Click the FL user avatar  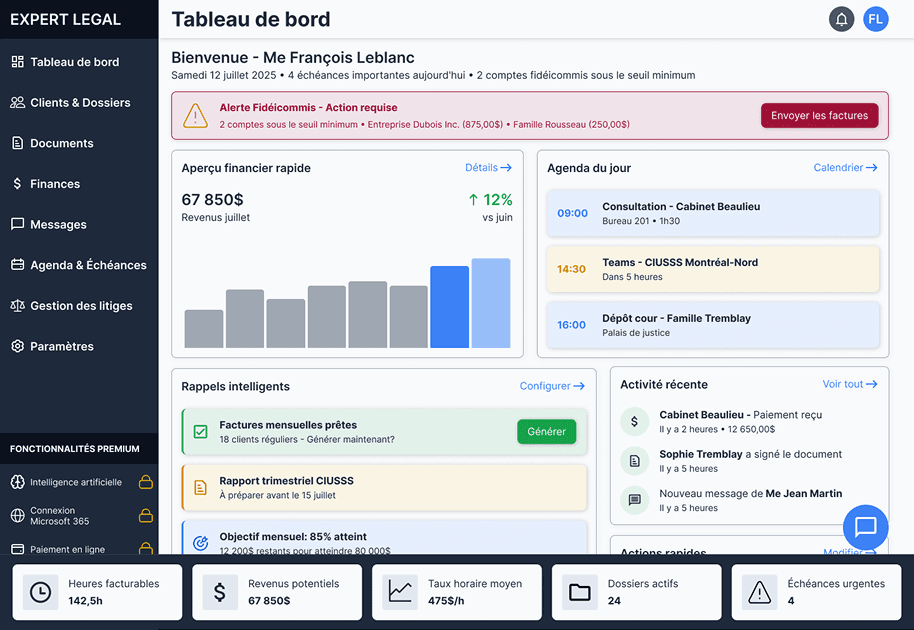coord(876,19)
